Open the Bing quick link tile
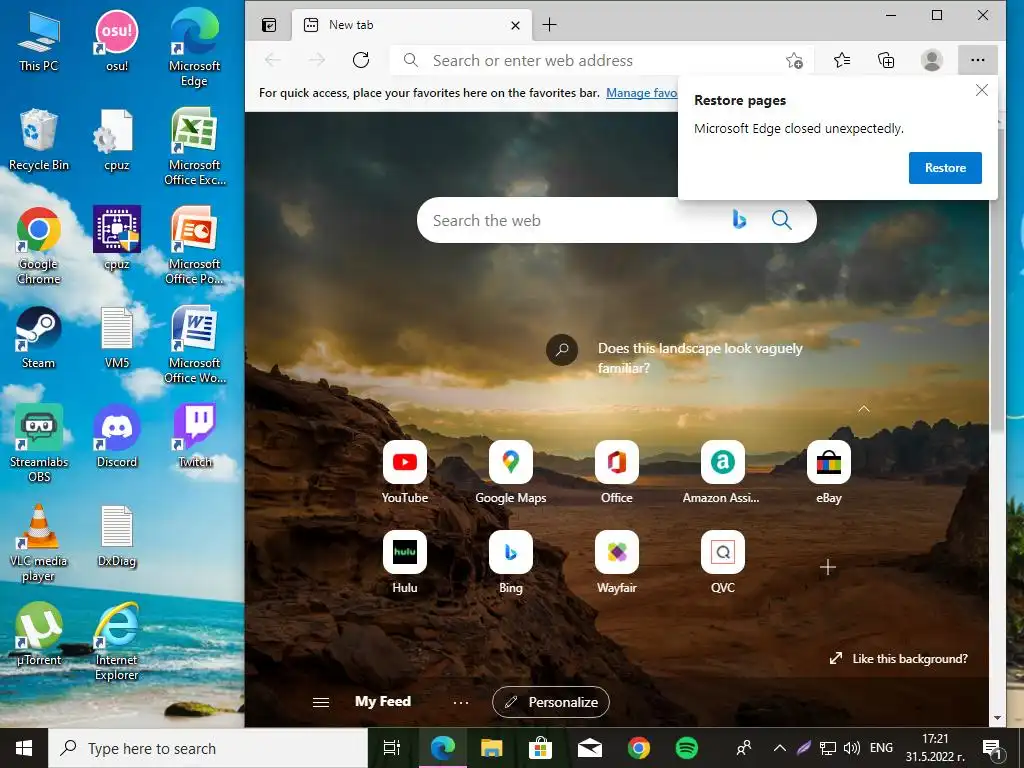Screen dimensions: 1024x768 point(511,562)
